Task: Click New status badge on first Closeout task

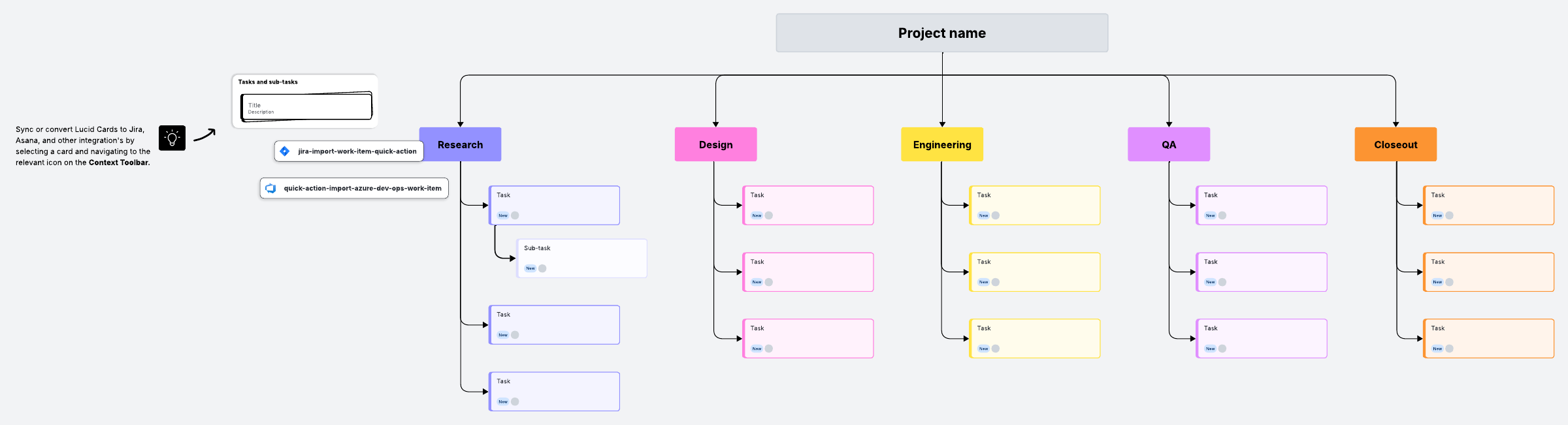Action: click(x=1437, y=215)
